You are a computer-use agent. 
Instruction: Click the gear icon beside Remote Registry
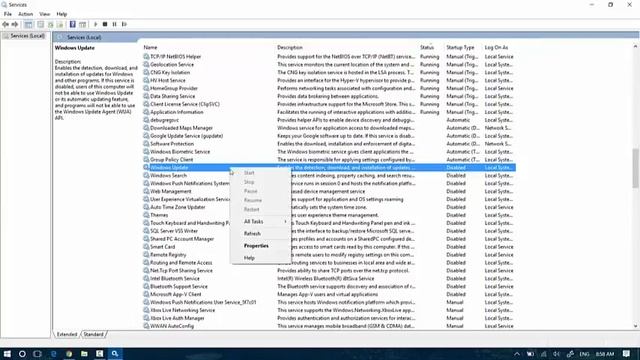[x=146, y=255]
